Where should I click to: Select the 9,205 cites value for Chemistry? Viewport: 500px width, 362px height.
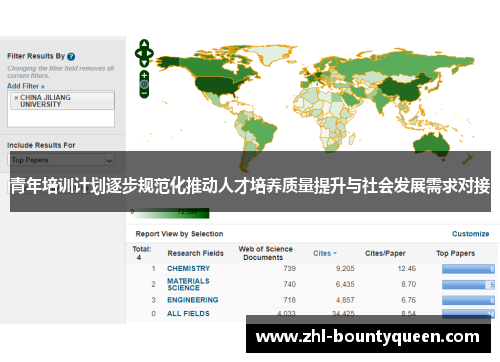pos(345,268)
